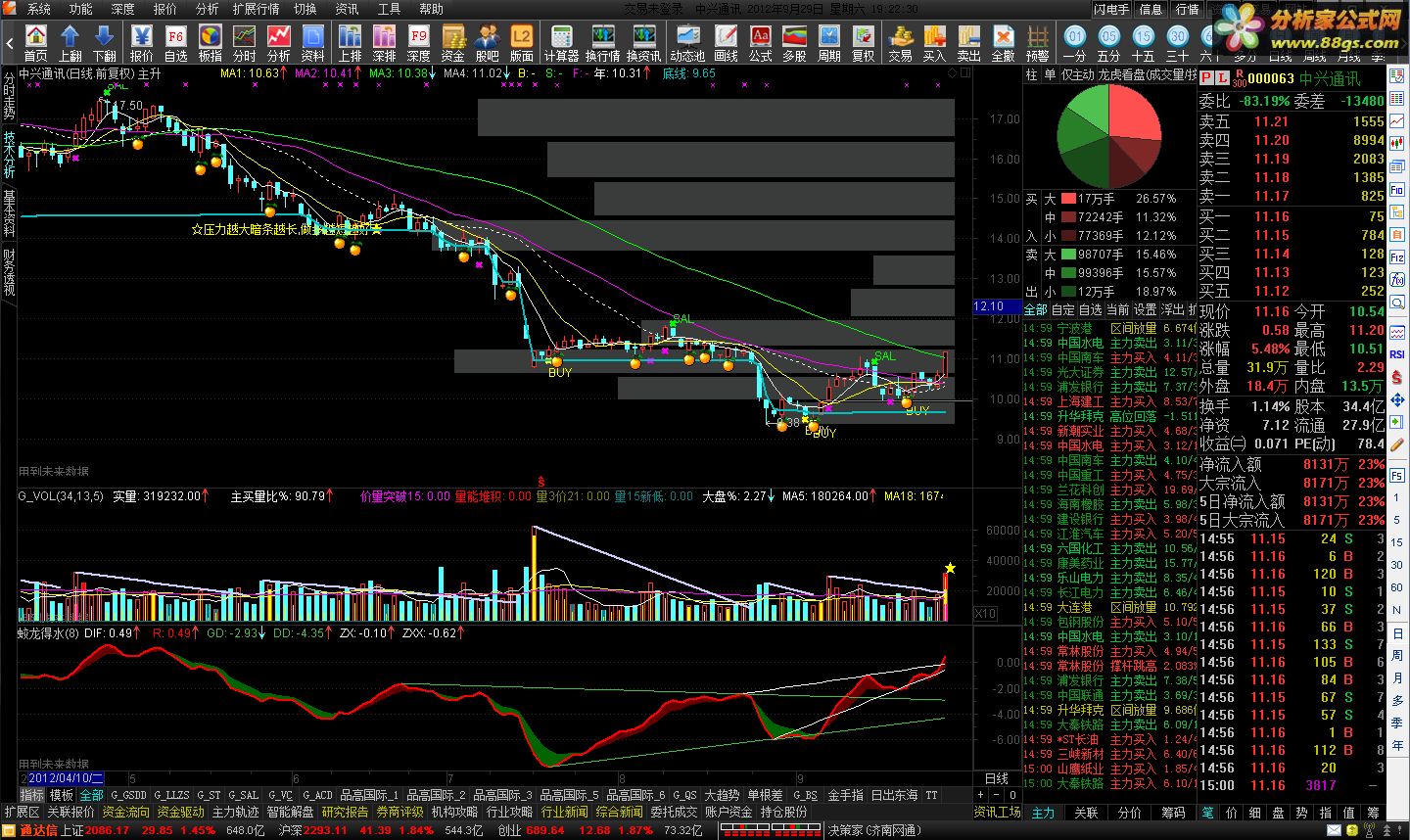Open the 研究报告 bottom link
Viewport: 1410px width, 840px height.
[346, 812]
